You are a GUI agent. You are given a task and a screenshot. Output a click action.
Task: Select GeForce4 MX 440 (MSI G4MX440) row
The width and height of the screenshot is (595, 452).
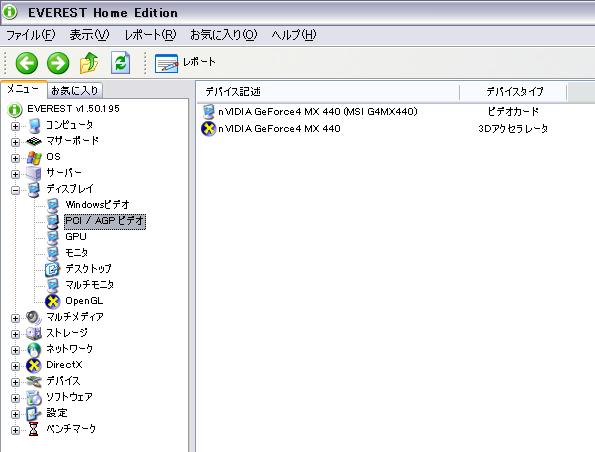coord(318,112)
